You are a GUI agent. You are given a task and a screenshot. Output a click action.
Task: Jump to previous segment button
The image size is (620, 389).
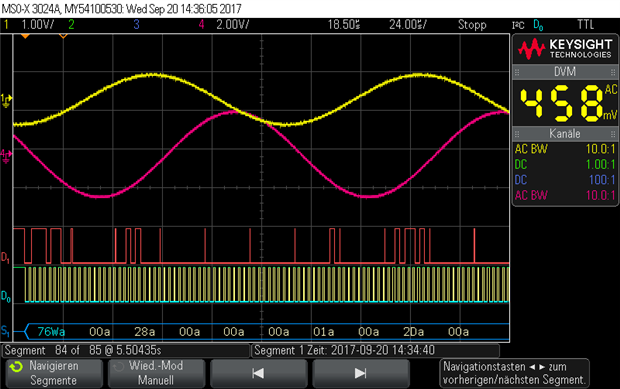pos(259,373)
